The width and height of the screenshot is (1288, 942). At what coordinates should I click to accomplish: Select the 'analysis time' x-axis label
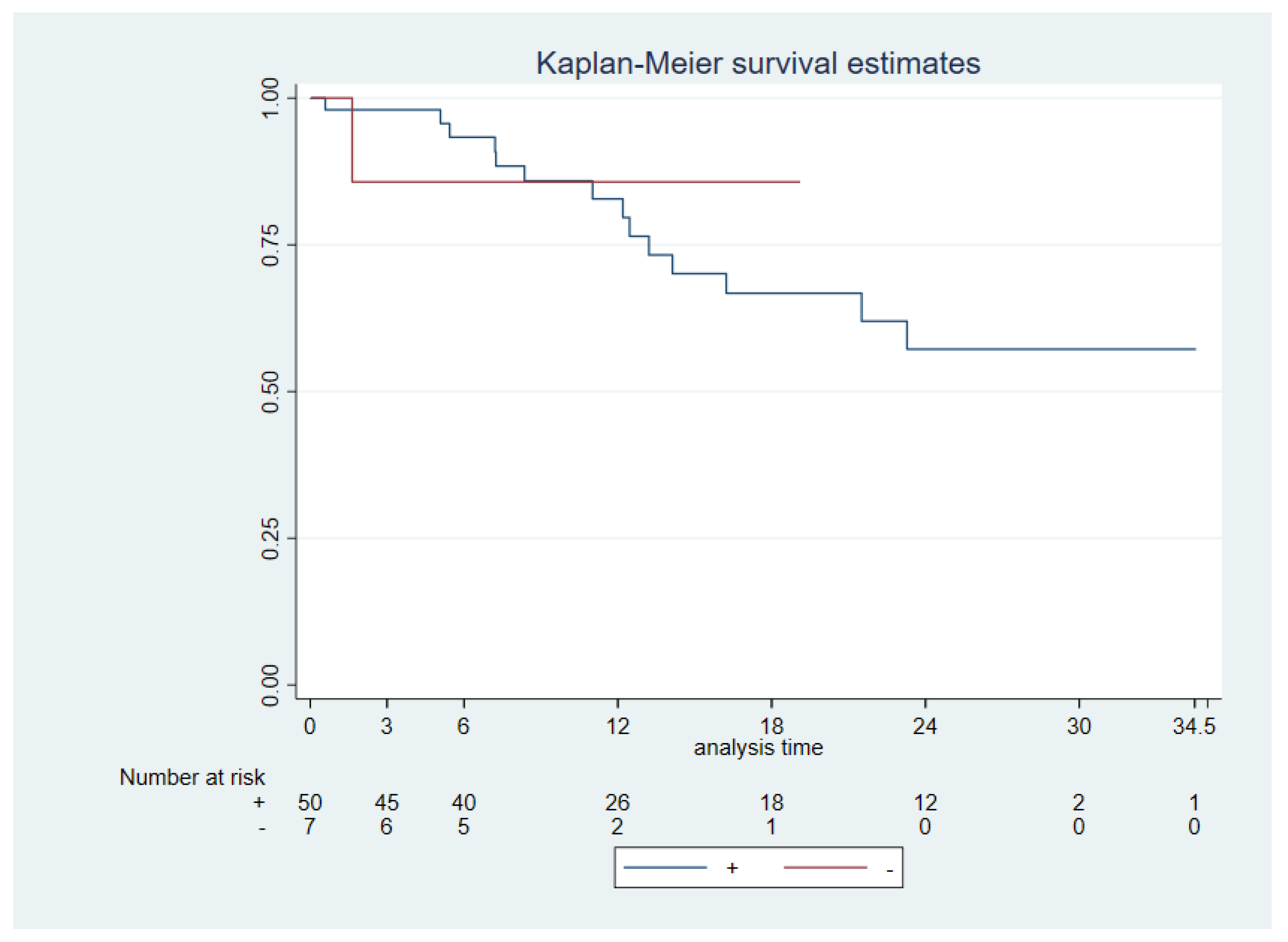pos(758,747)
